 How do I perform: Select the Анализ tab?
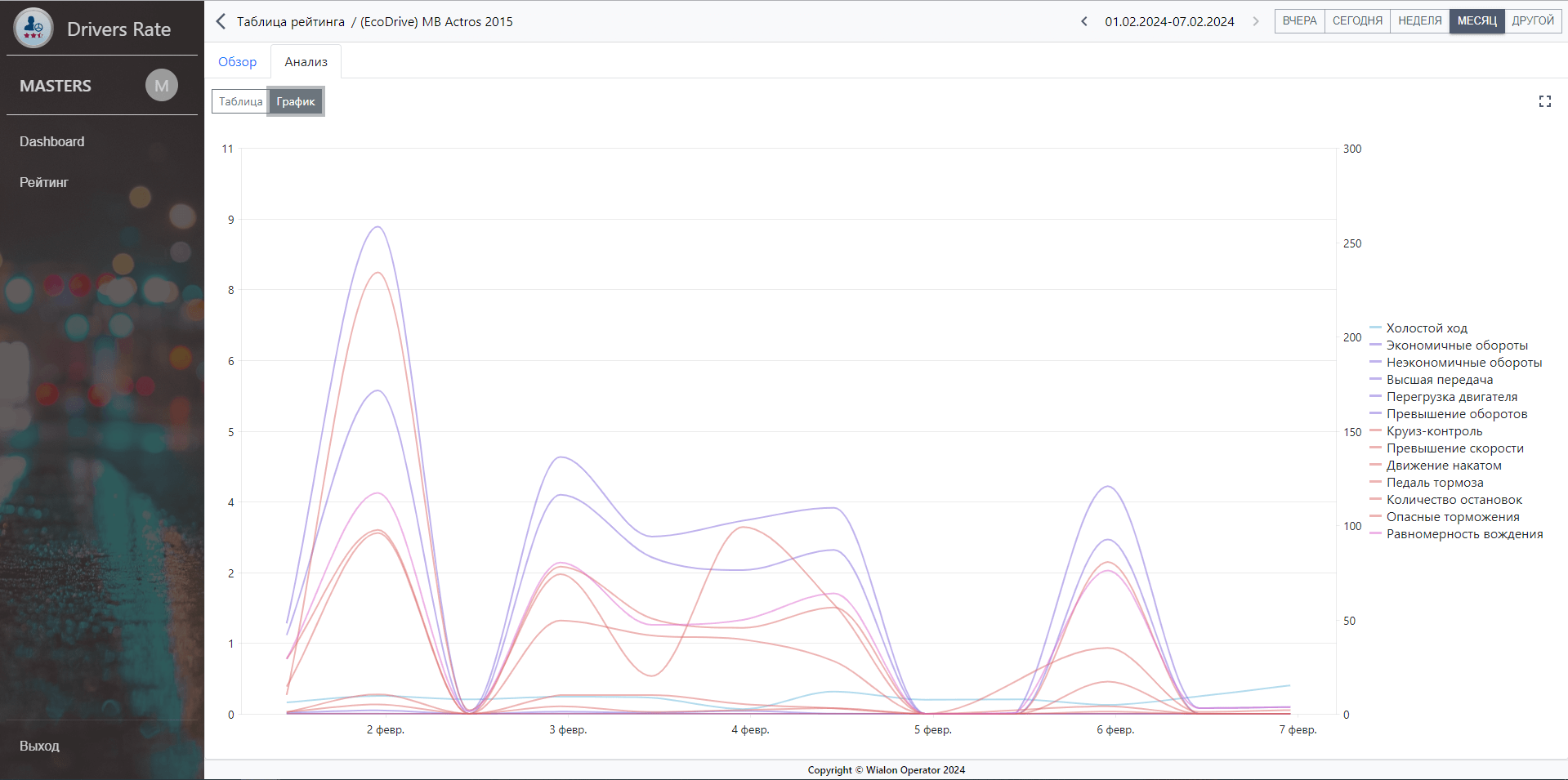tap(306, 62)
